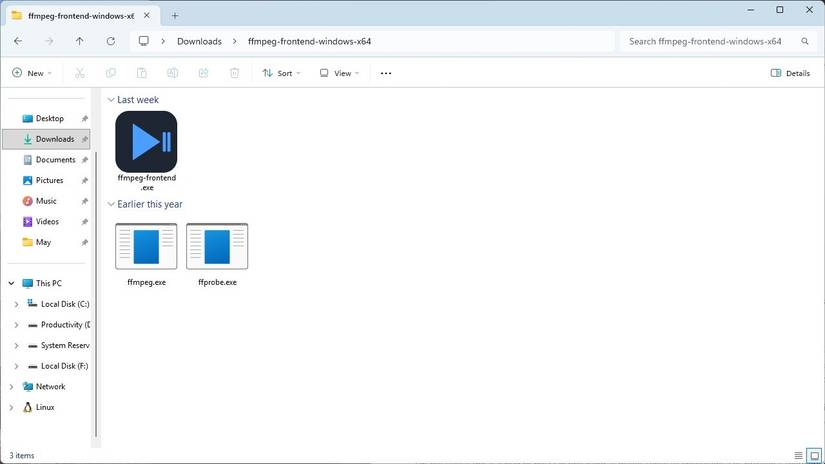Viewport: 825px width, 464px height.
Task: Go up one folder level
Action: (x=79, y=41)
